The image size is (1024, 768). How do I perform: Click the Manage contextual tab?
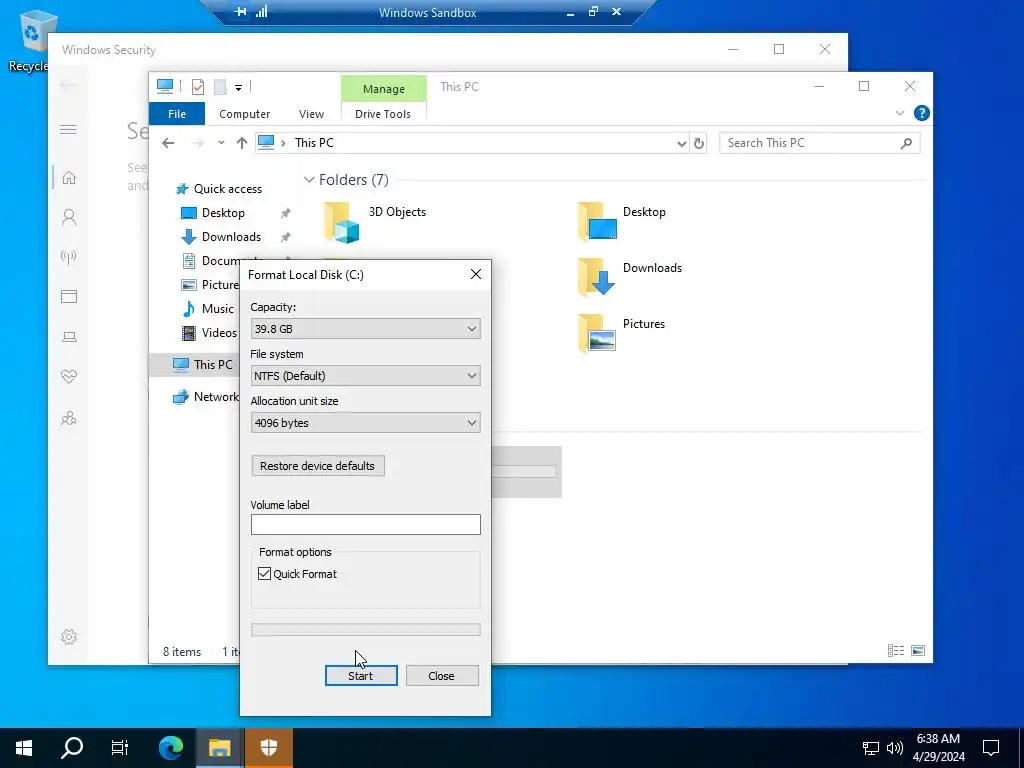(x=383, y=89)
